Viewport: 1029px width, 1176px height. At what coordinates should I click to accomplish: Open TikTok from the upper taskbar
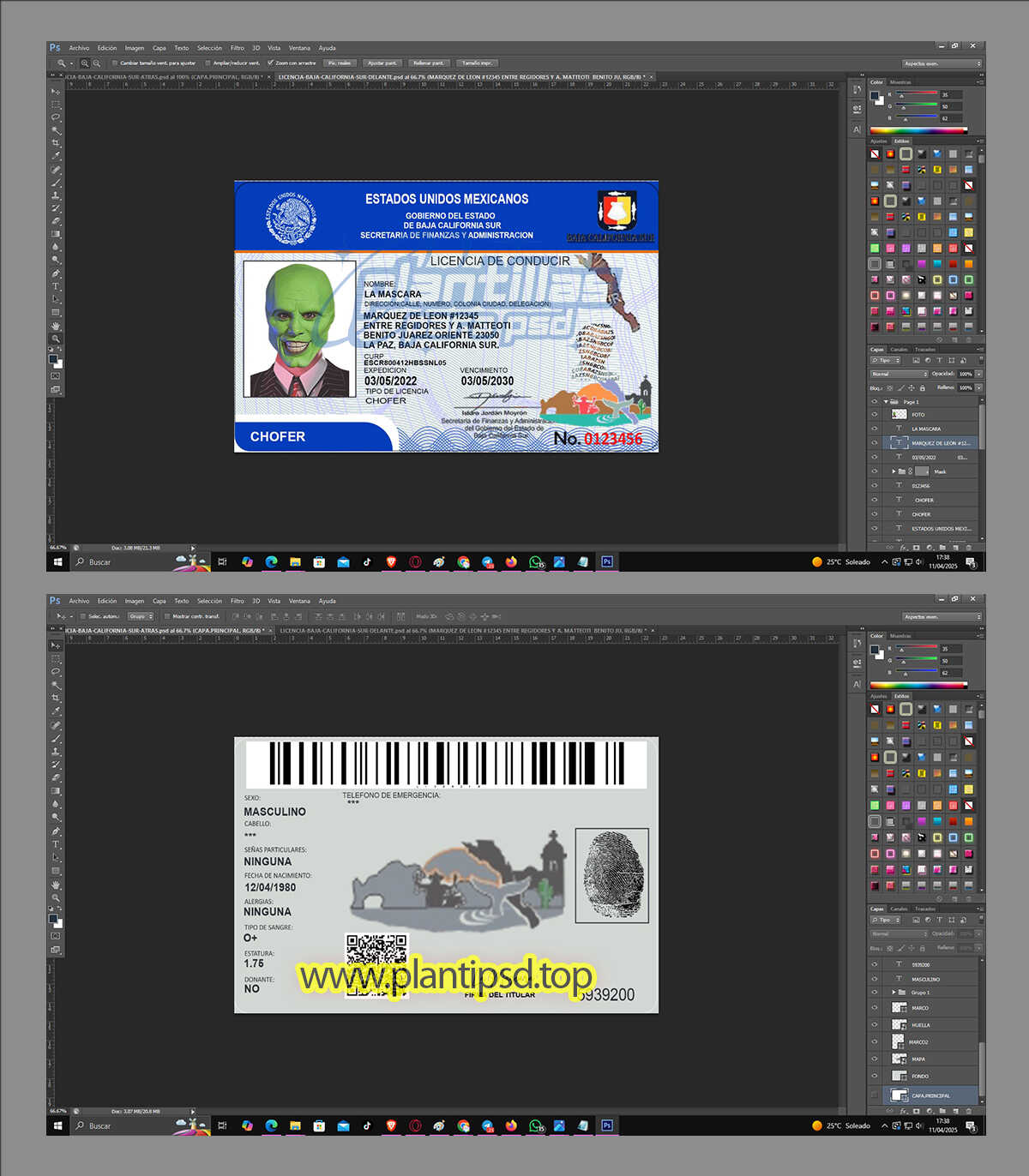click(x=367, y=562)
